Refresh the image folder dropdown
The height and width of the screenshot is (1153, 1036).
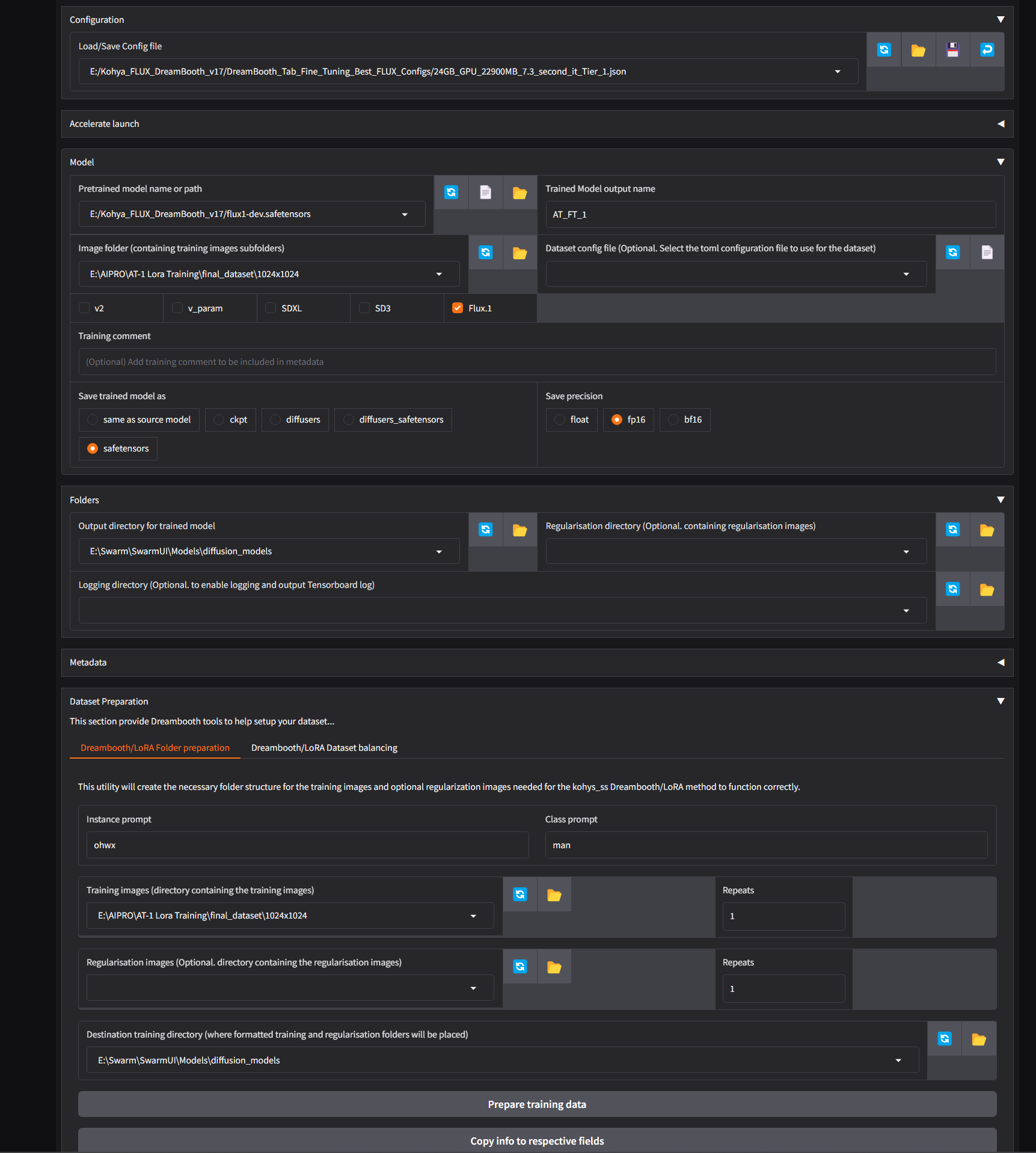[485, 252]
